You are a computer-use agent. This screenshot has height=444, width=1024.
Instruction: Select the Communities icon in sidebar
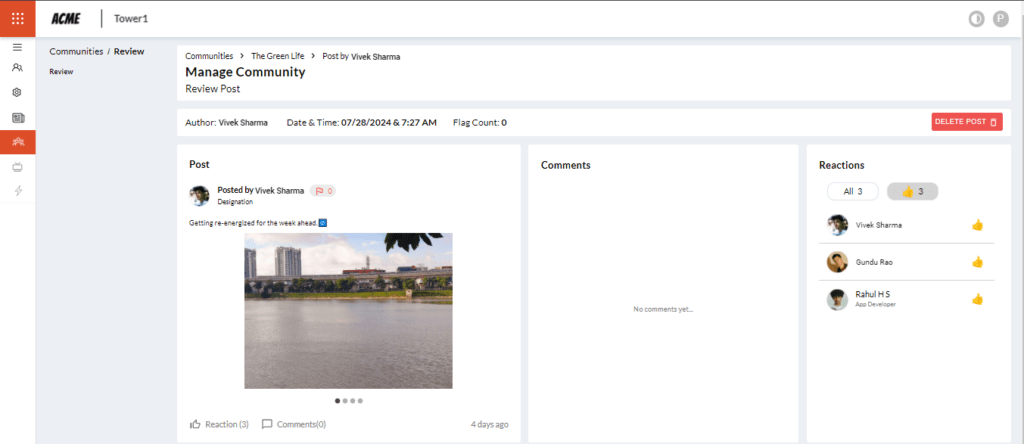pyautogui.click(x=17, y=142)
